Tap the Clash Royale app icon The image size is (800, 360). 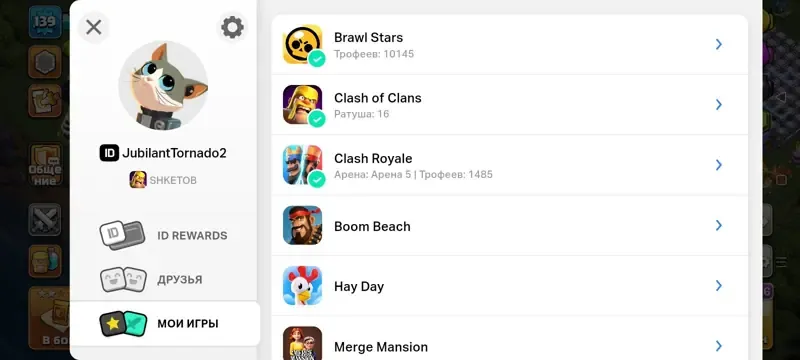tap(303, 165)
